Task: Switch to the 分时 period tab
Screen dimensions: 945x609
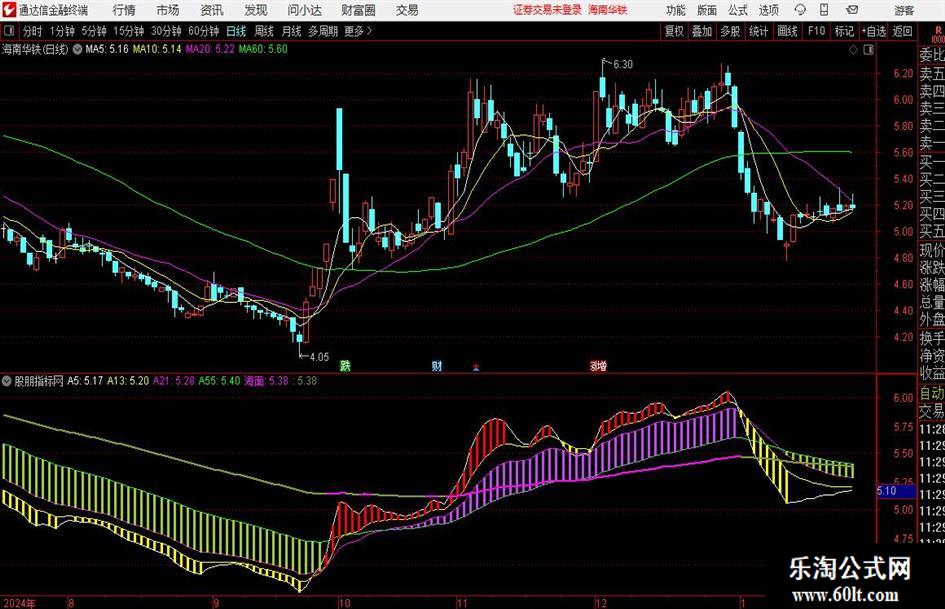Action: click(x=32, y=31)
